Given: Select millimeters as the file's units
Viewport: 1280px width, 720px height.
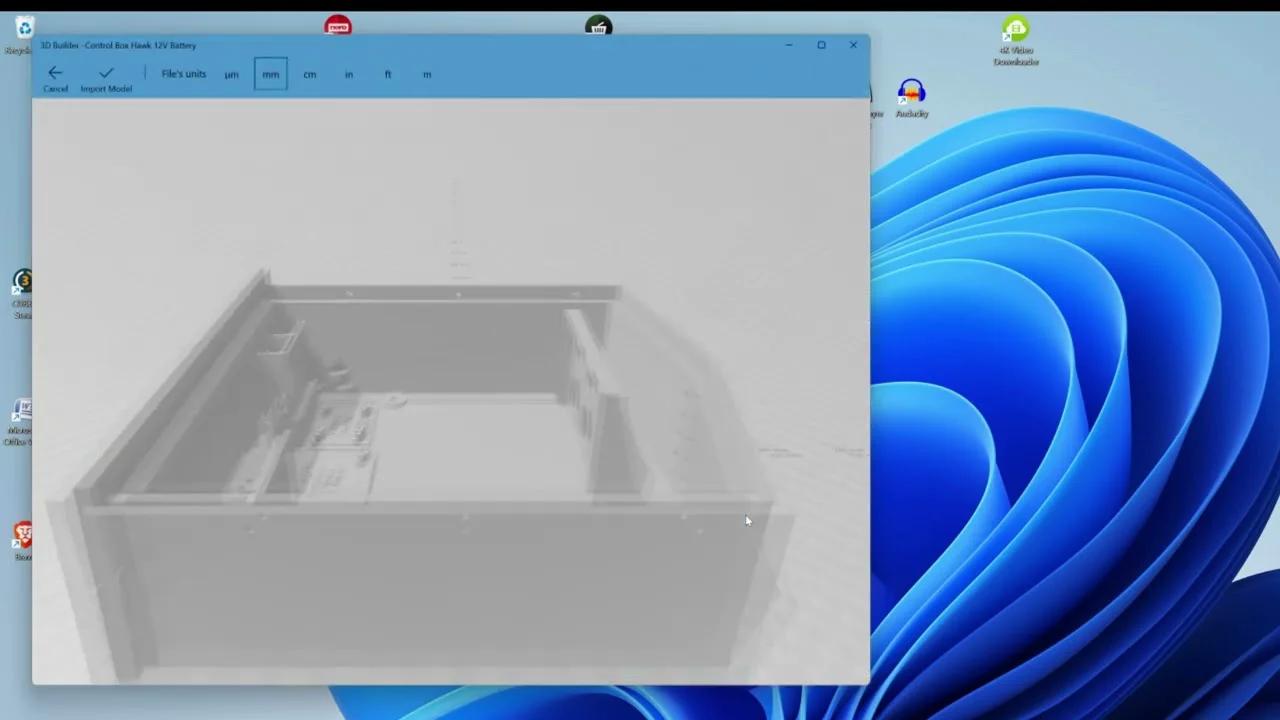Looking at the screenshot, I should pyautogui.click(x=270, y=73).
